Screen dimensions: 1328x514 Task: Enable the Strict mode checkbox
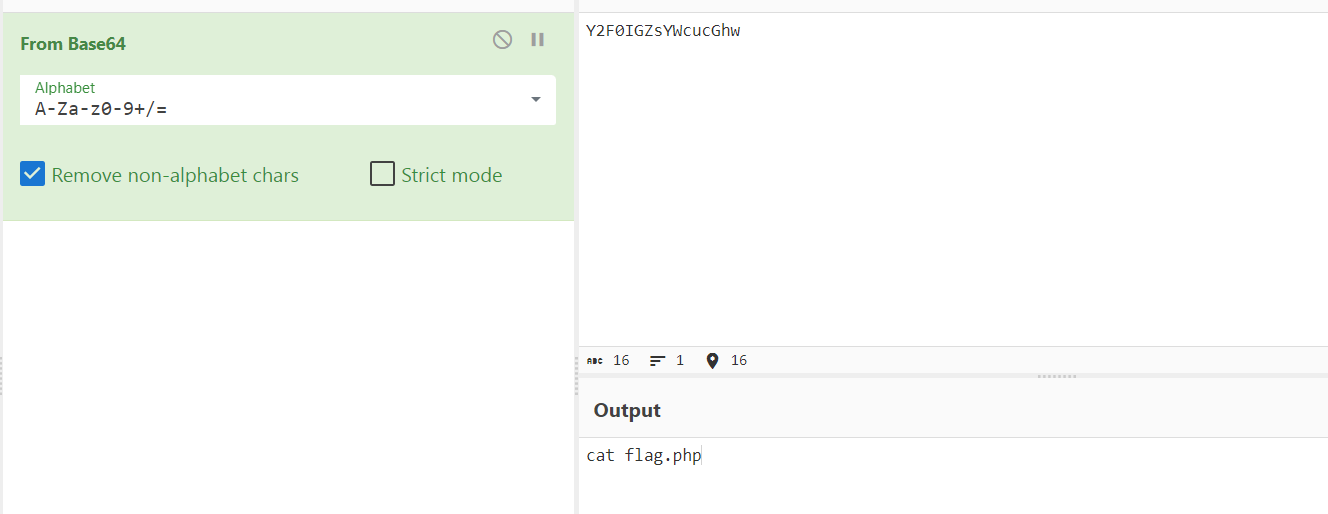click(382, 174)
